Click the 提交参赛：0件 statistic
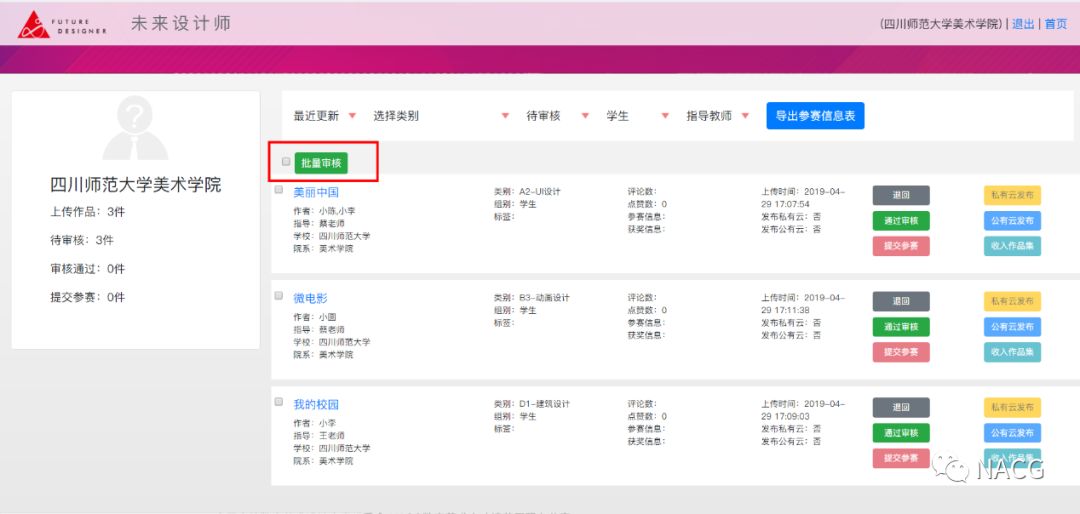Image resolution: width=1080 pixels, height=514 pixels. [87, 298]
